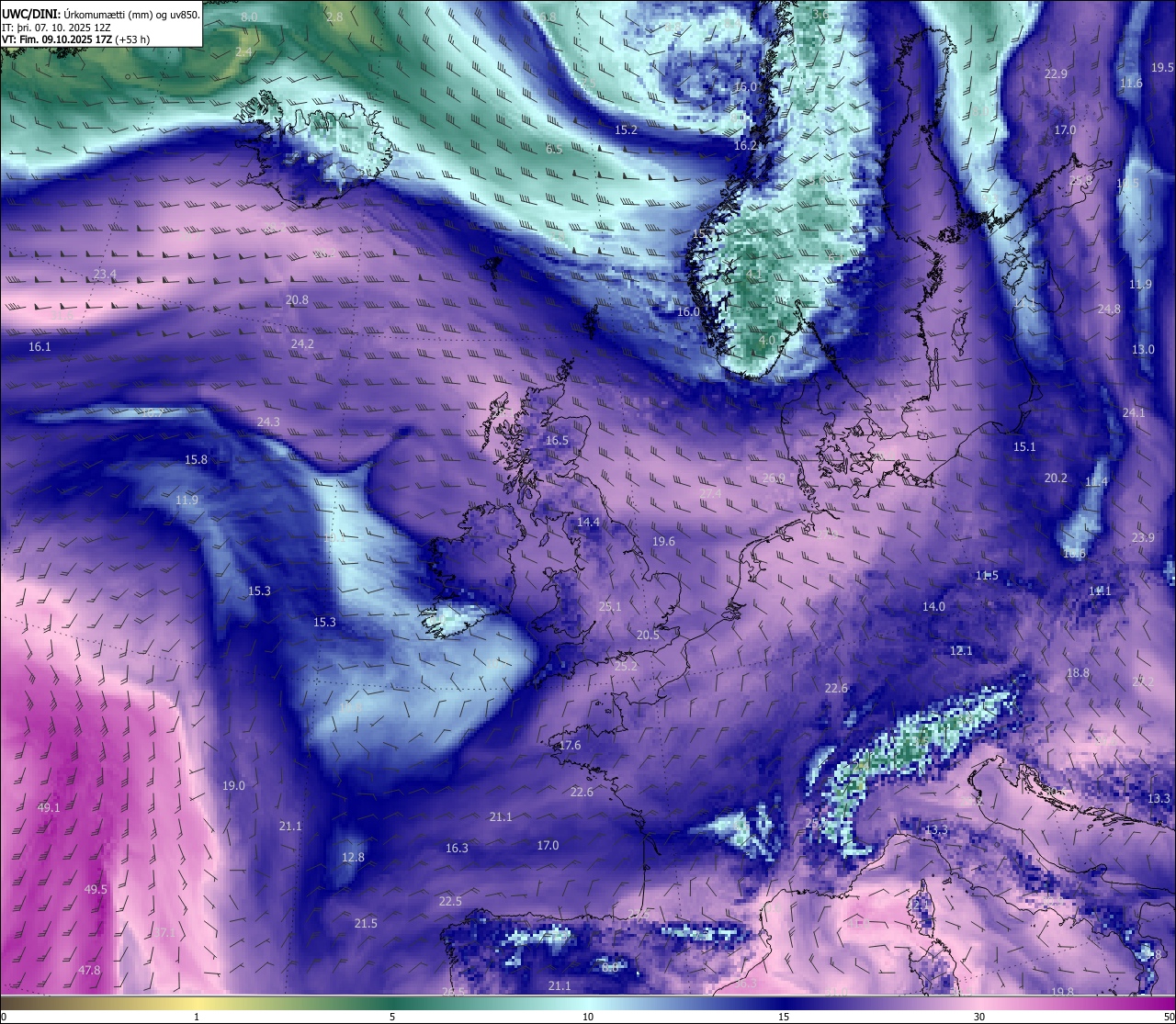Click the "VT: Fim. 09.10.2025 17Z (+53 h)" line
1176x1024 pixels.
click(75, 39)
